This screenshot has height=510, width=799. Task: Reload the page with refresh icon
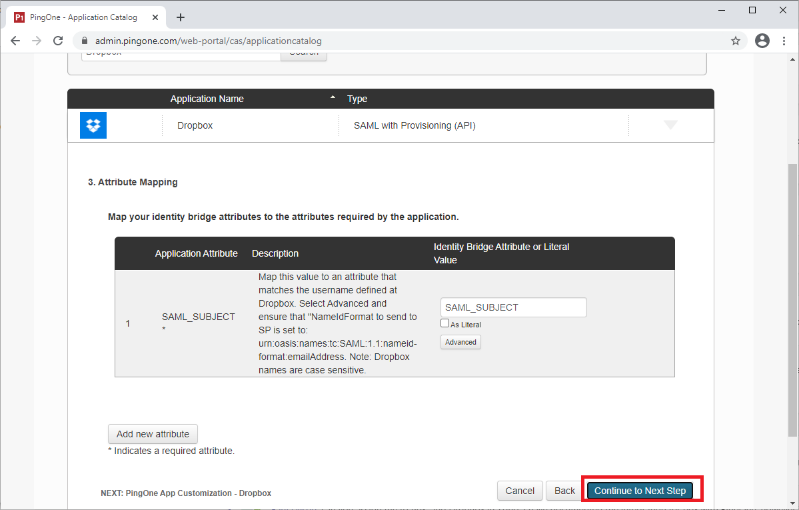(59, 41)
